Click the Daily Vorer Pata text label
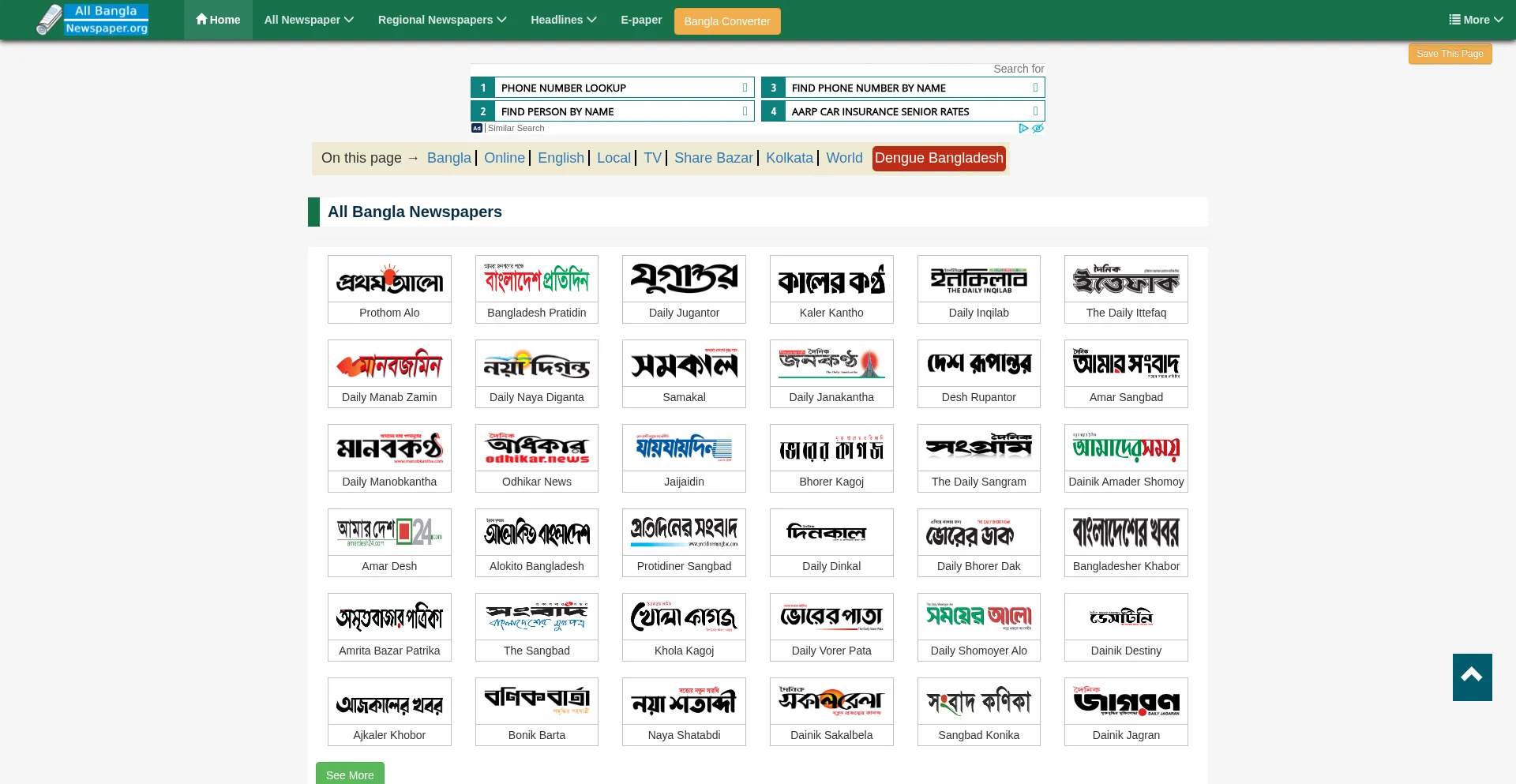This screenshot has height=784, width=1516. pos(831,651)
